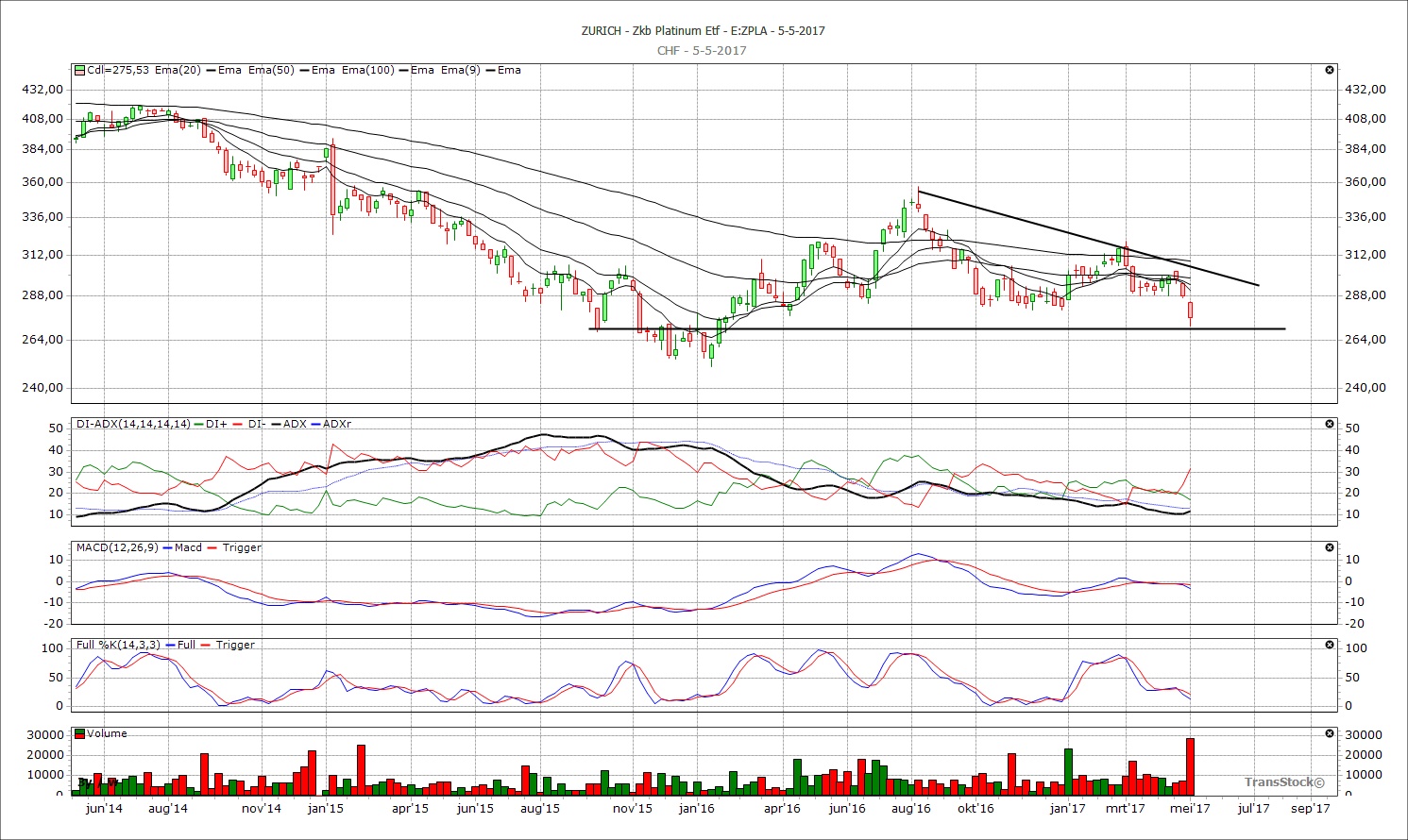Click the nov'15 date label
This screenshot has width=1408, height=840.
(x=633, y=808)
